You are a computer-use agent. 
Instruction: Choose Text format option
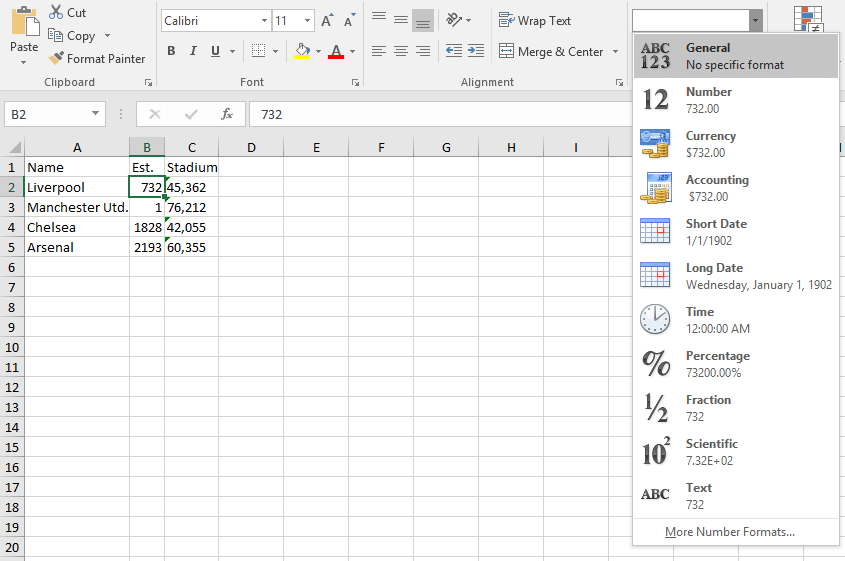[736, 496]
